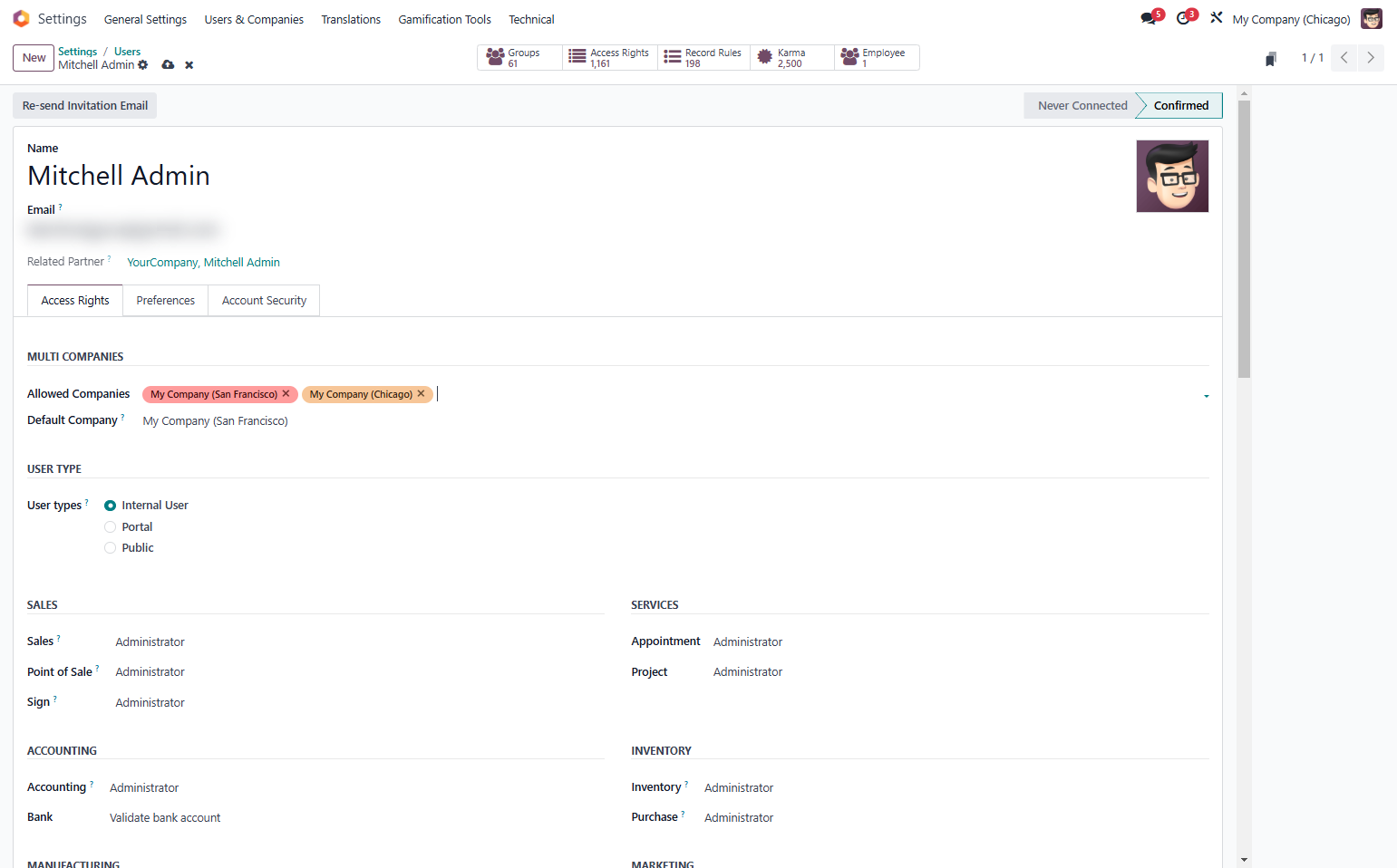
Task: Open the user avatar menu
Action: click(1372, 19)
